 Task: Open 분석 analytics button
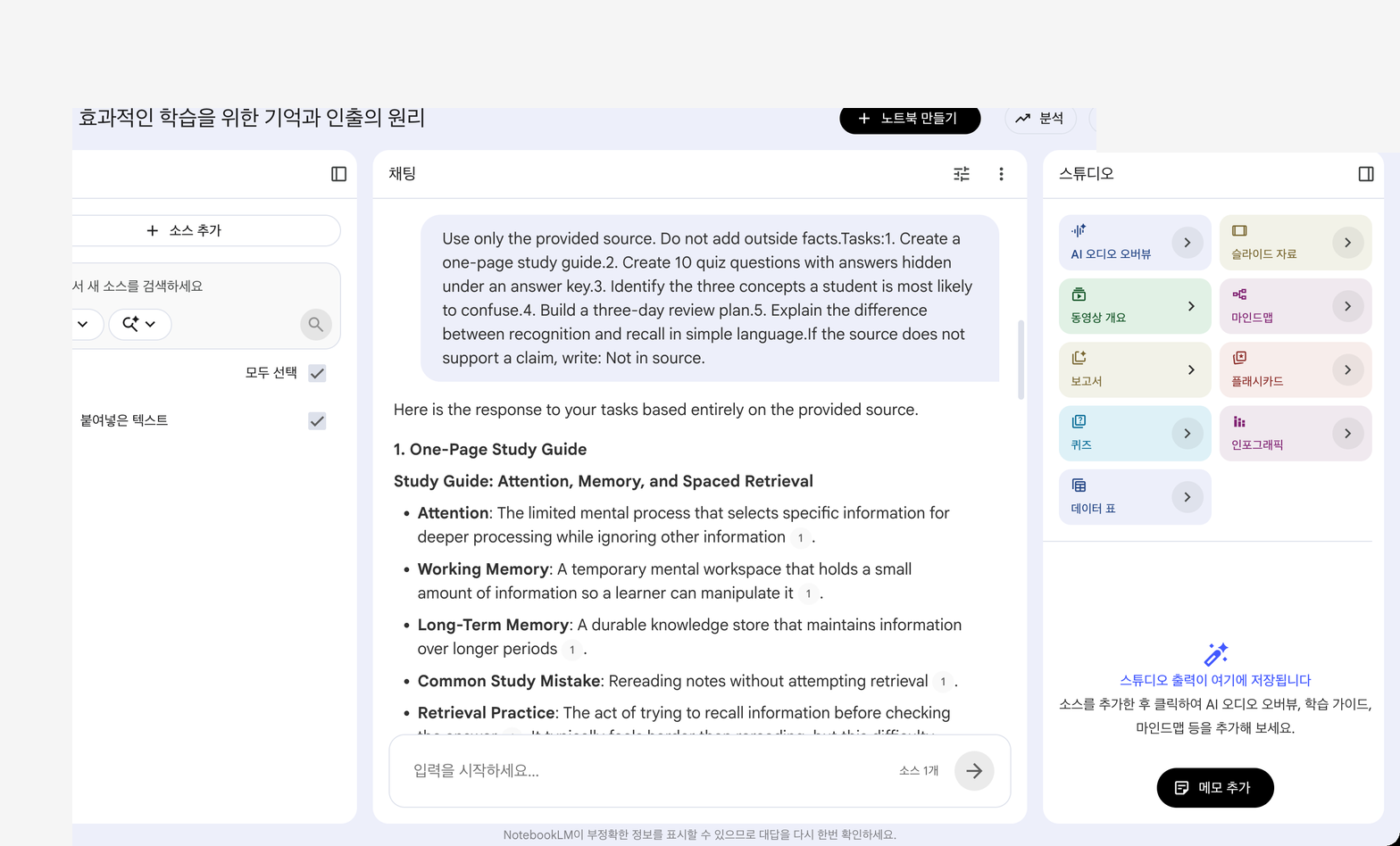click(1040, 119)
